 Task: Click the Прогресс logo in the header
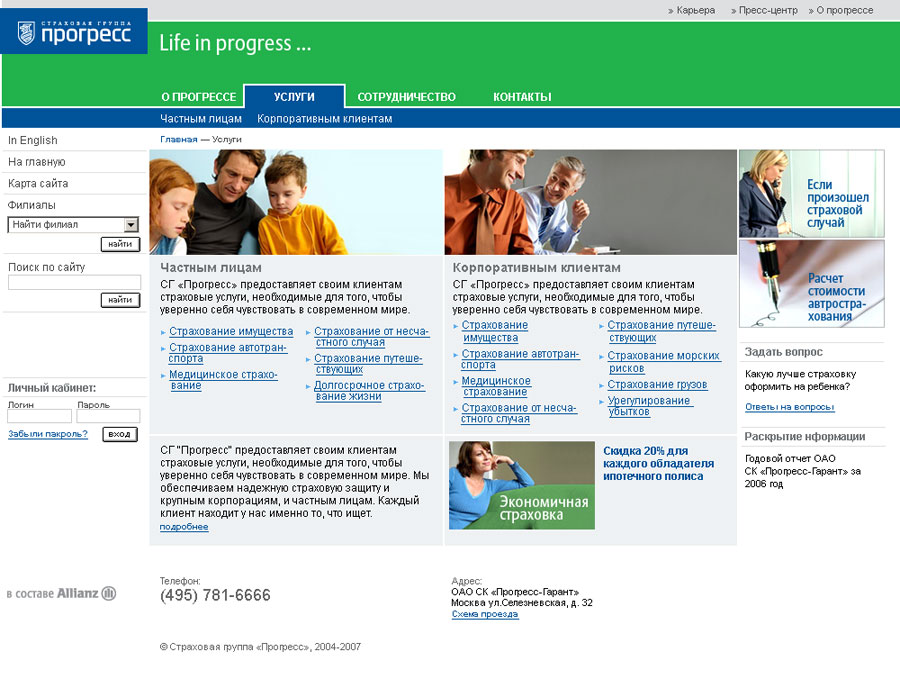click(74, 32)
